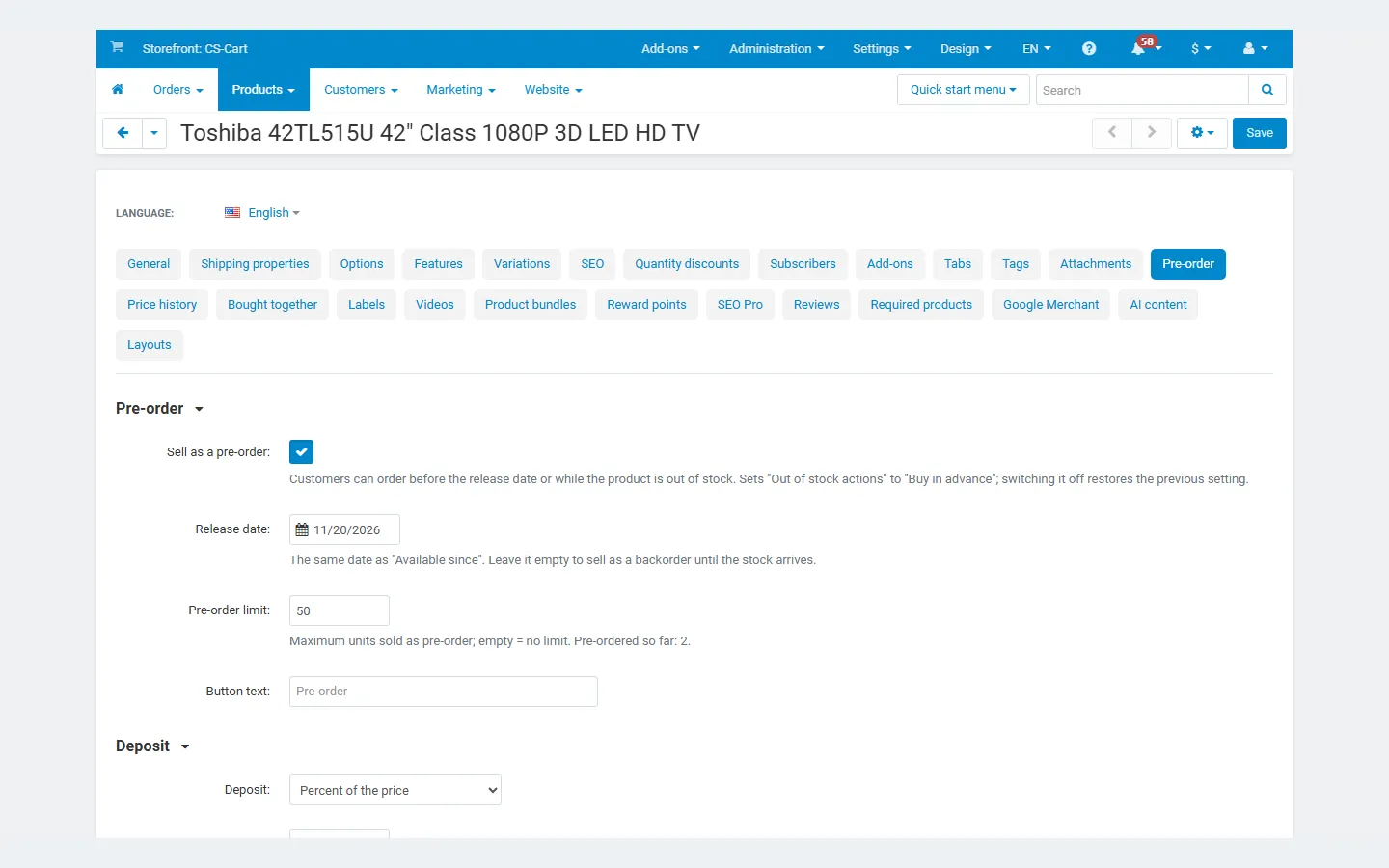Open the gear actions menu

(1202, 133)
